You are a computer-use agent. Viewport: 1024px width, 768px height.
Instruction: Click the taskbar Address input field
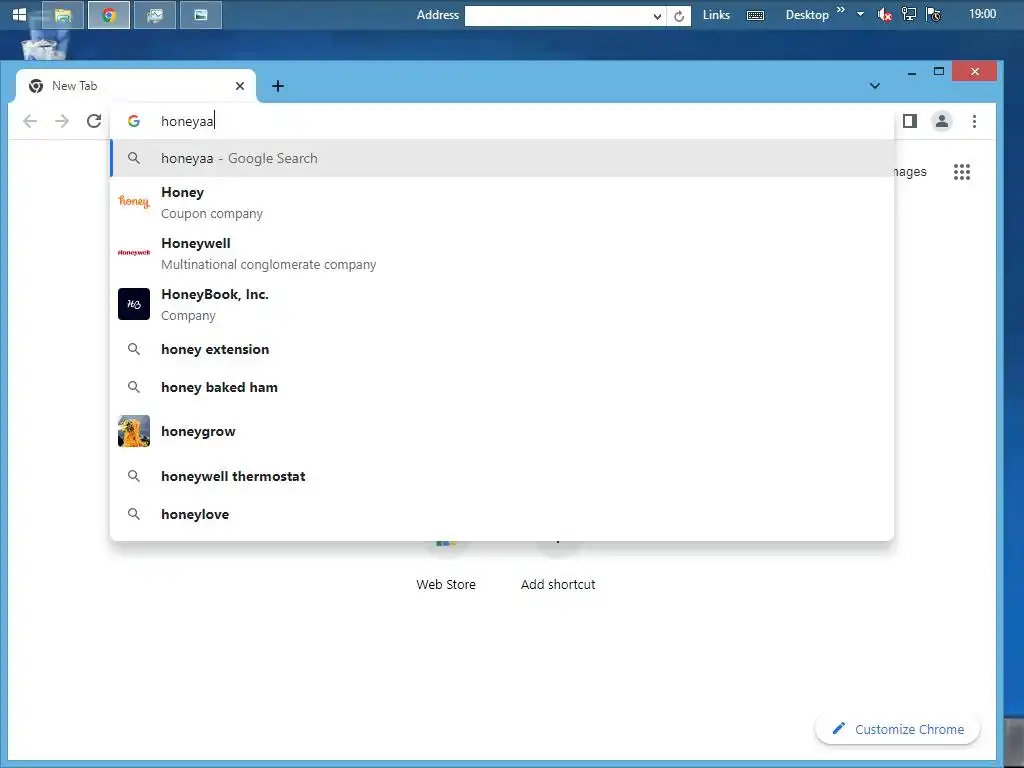point(558,16)
